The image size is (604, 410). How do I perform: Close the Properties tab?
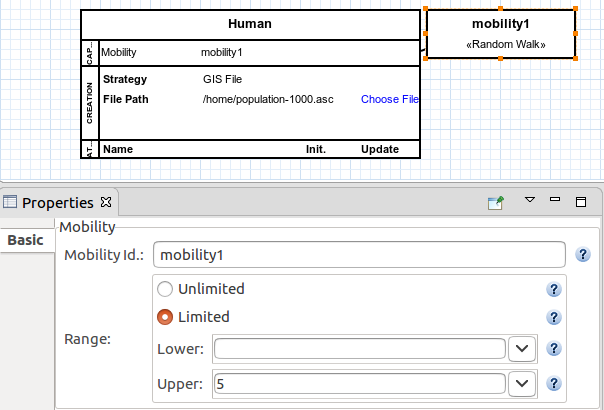tap(106, 202)
